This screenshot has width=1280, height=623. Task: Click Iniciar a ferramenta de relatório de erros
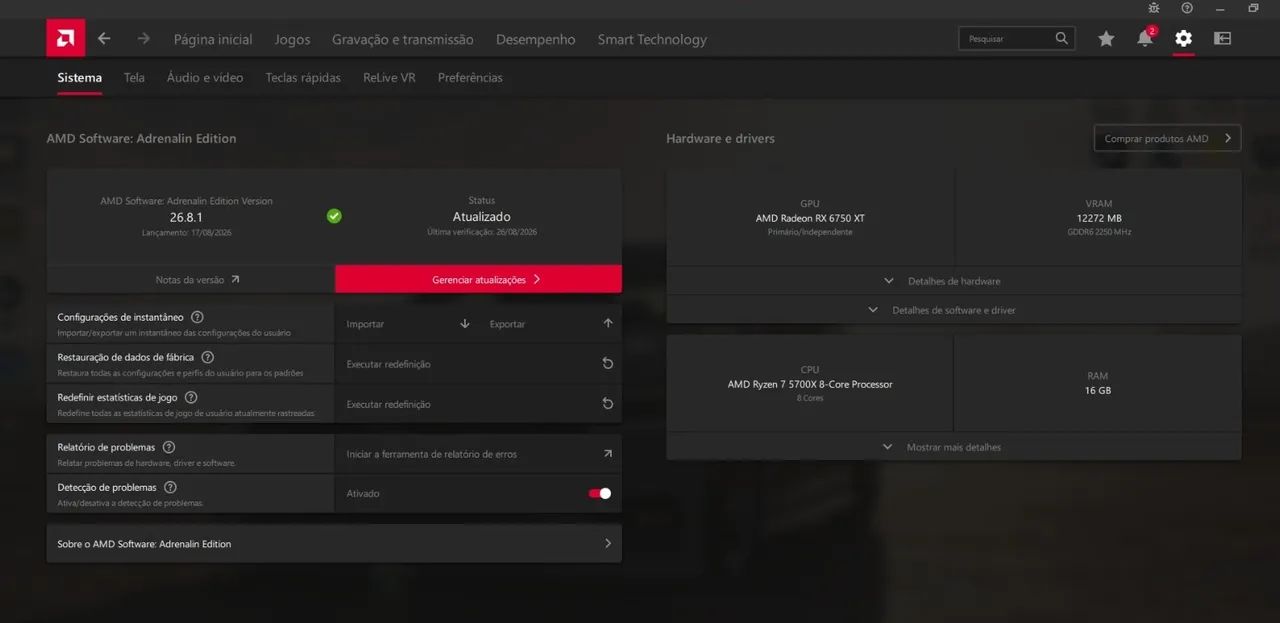[x=478, y=454]
